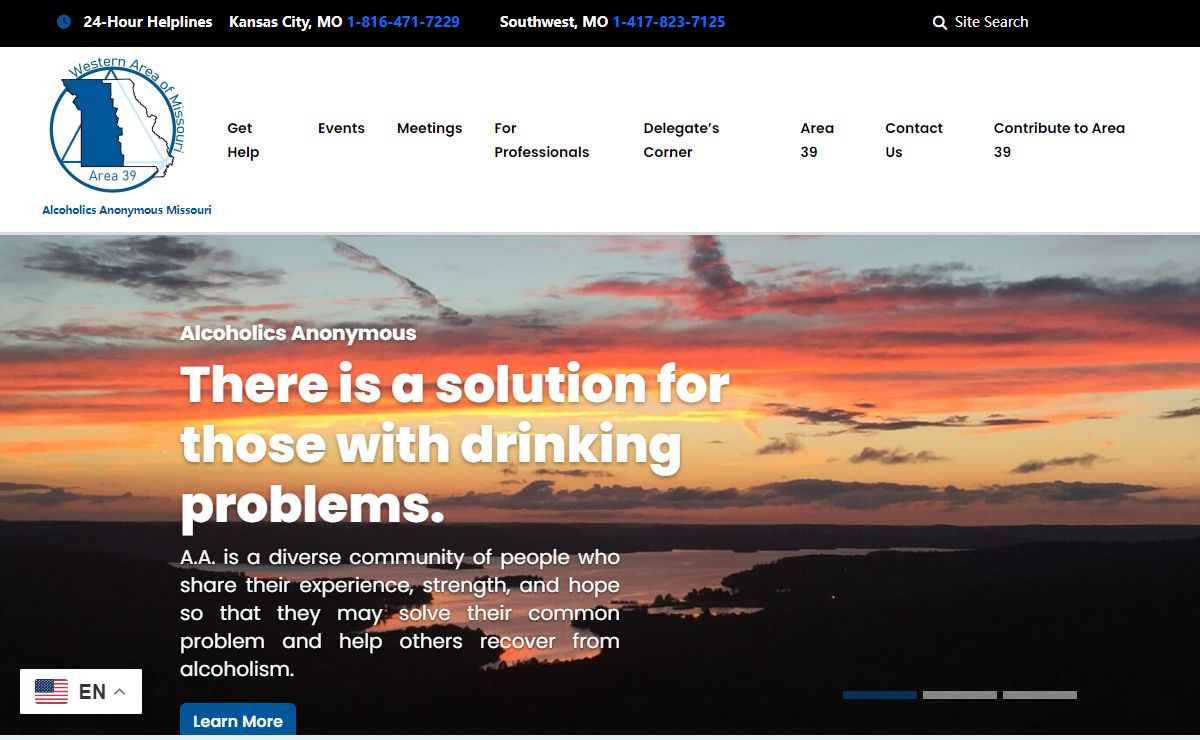Call Kansas City helpline 1-816-471-7229

point(403,22)
